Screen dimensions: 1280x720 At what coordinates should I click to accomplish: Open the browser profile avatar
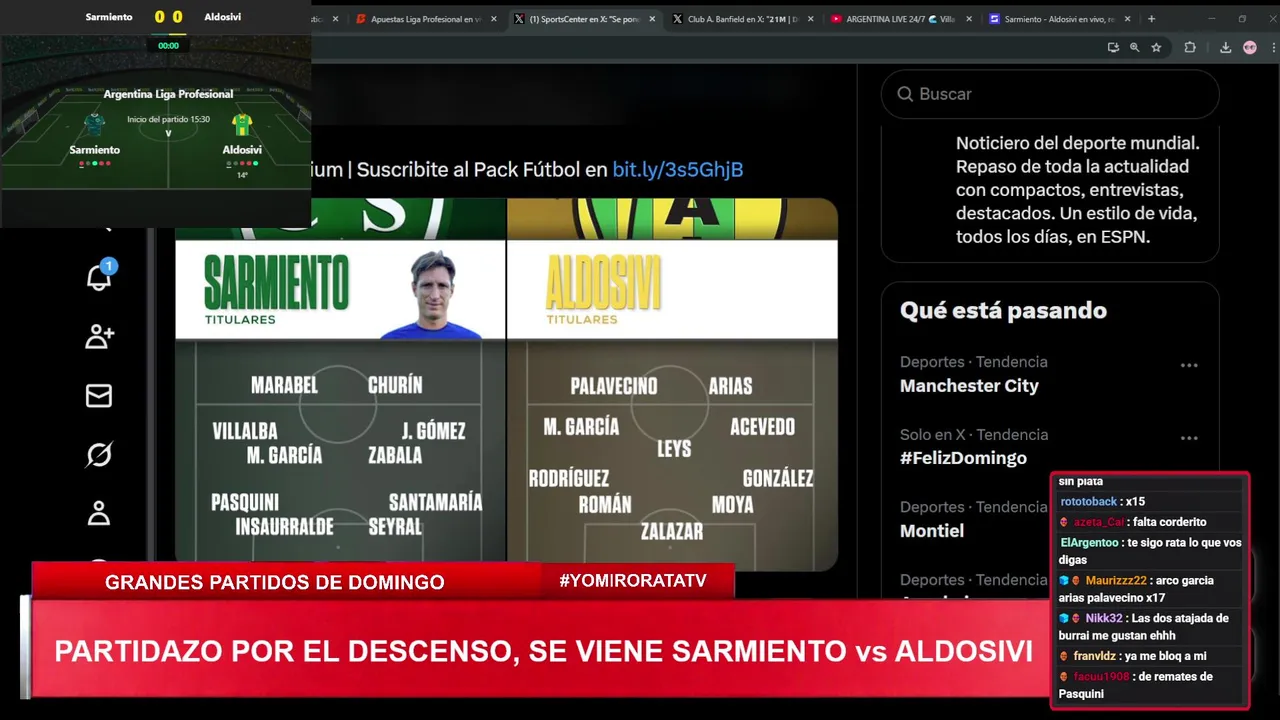[1249, 47]
